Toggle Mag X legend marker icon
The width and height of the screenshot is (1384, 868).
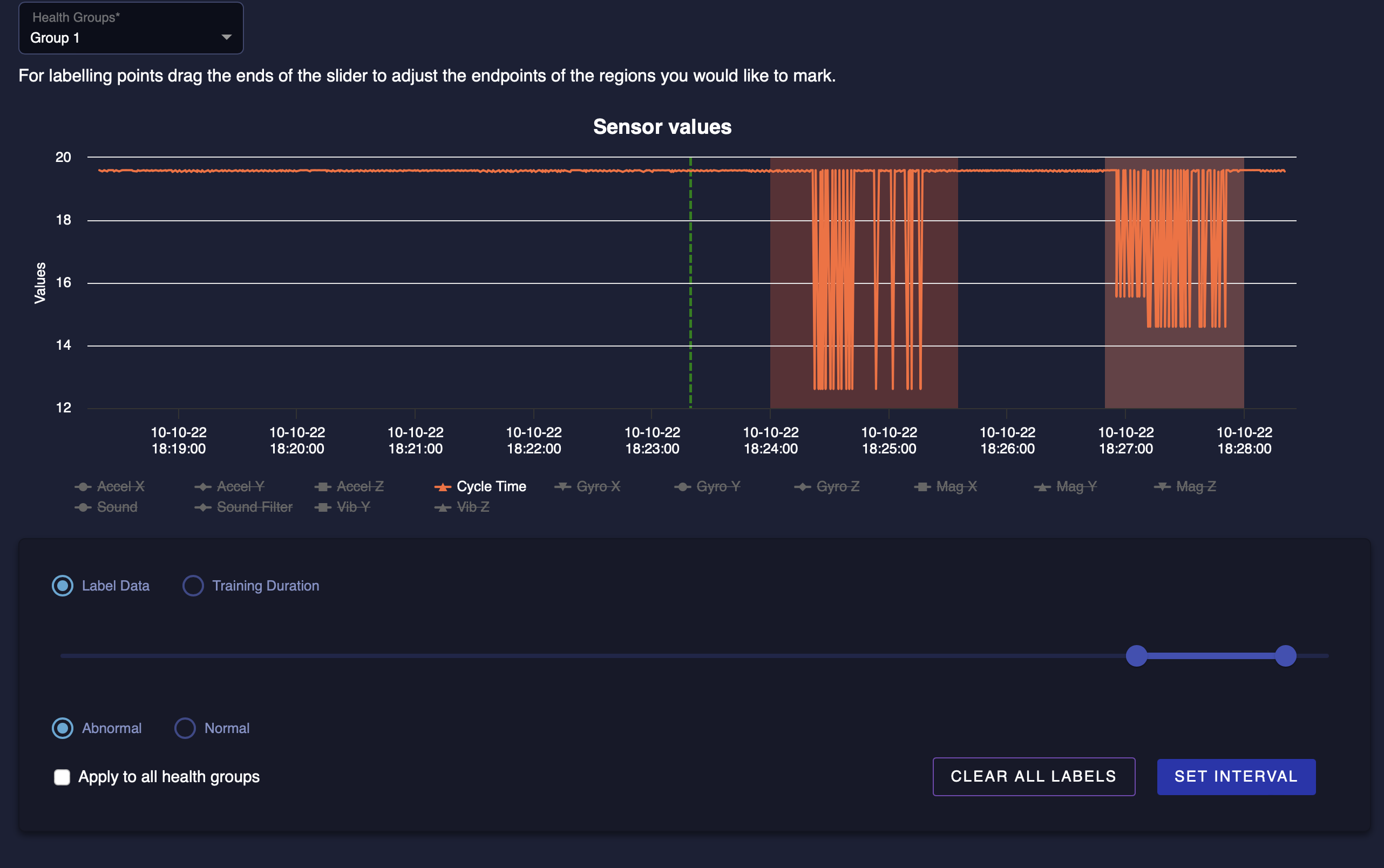[922, 487]
